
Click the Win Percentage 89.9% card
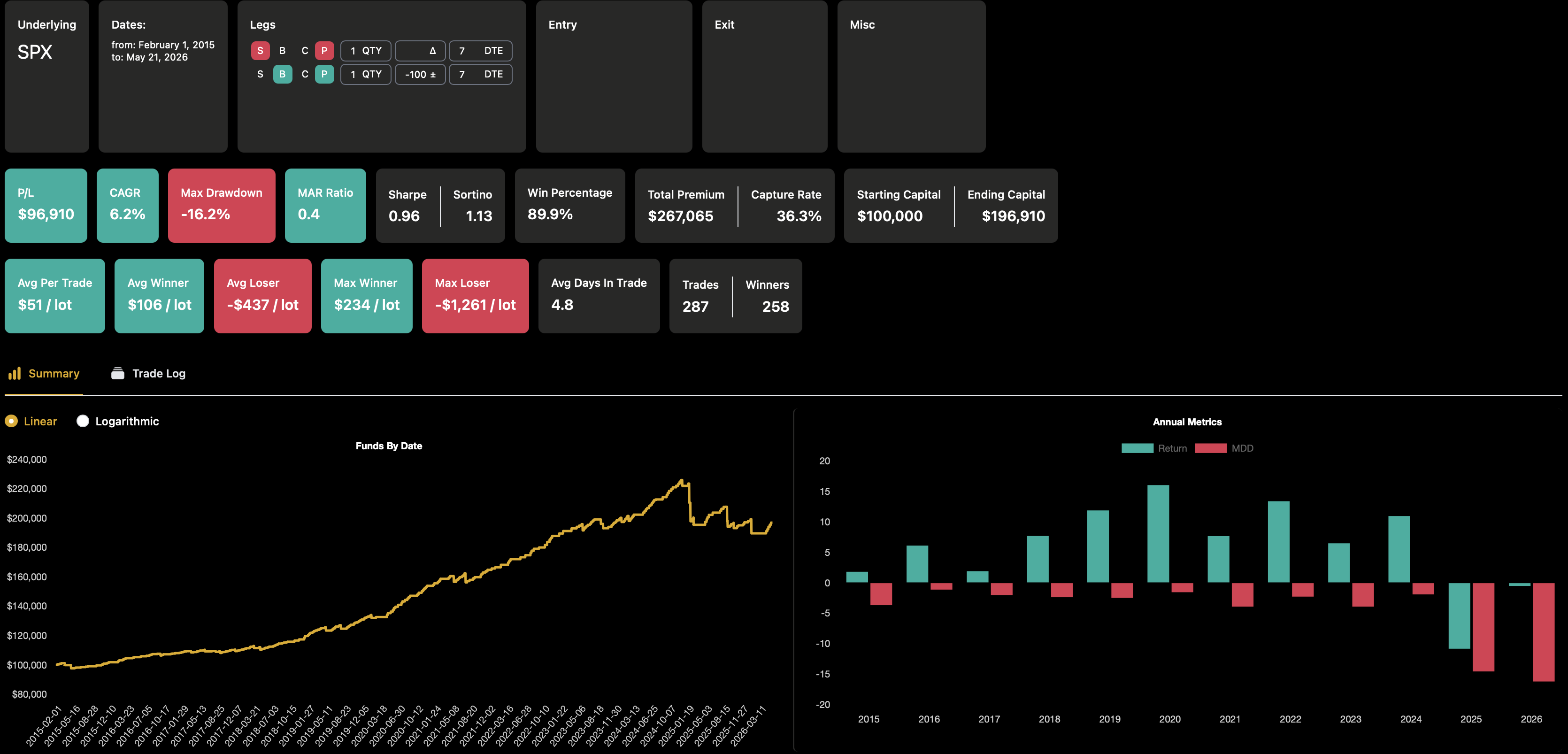[x=570, y=206]
